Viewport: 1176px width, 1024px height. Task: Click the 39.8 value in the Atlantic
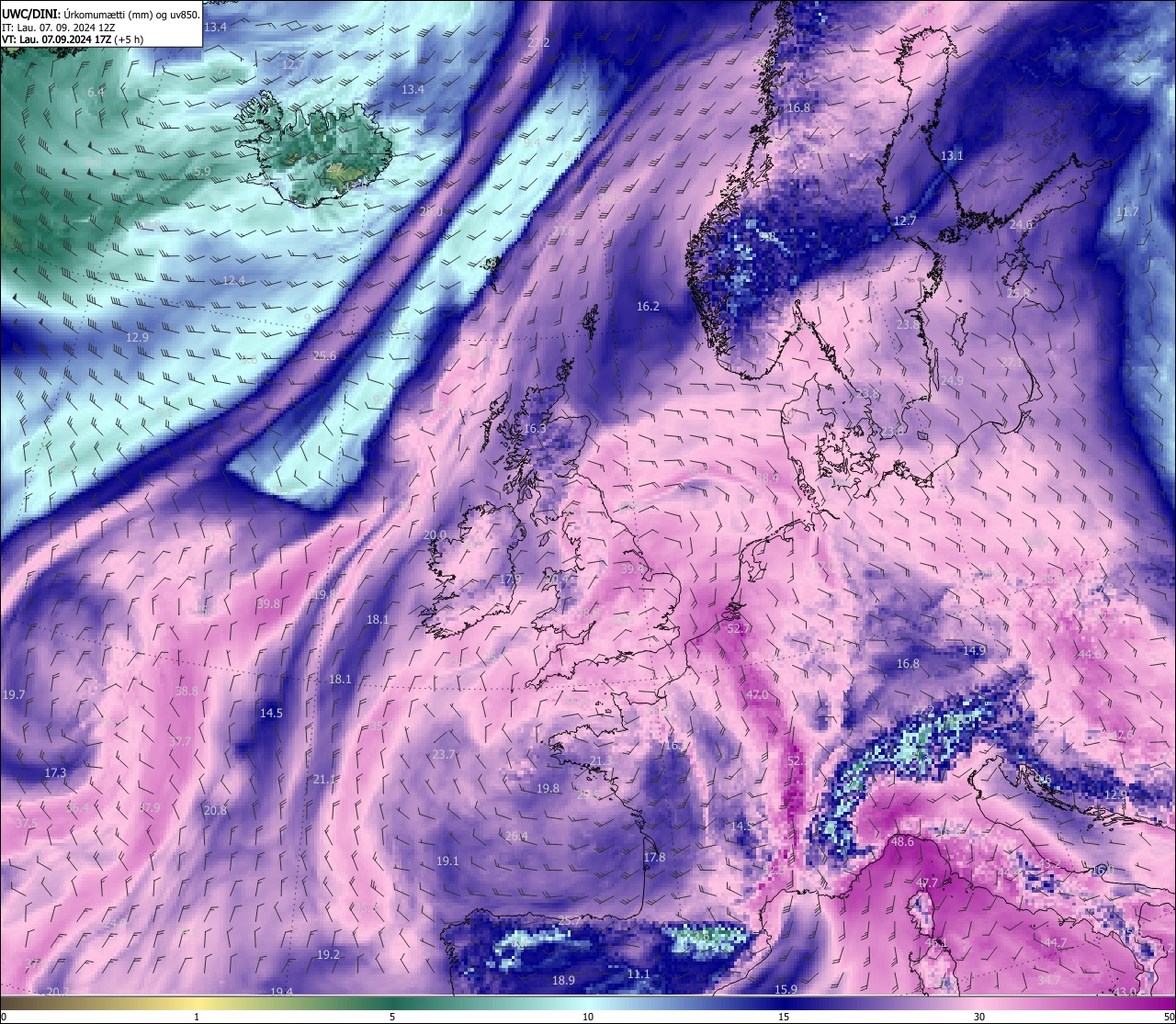(x=268, y=603)
